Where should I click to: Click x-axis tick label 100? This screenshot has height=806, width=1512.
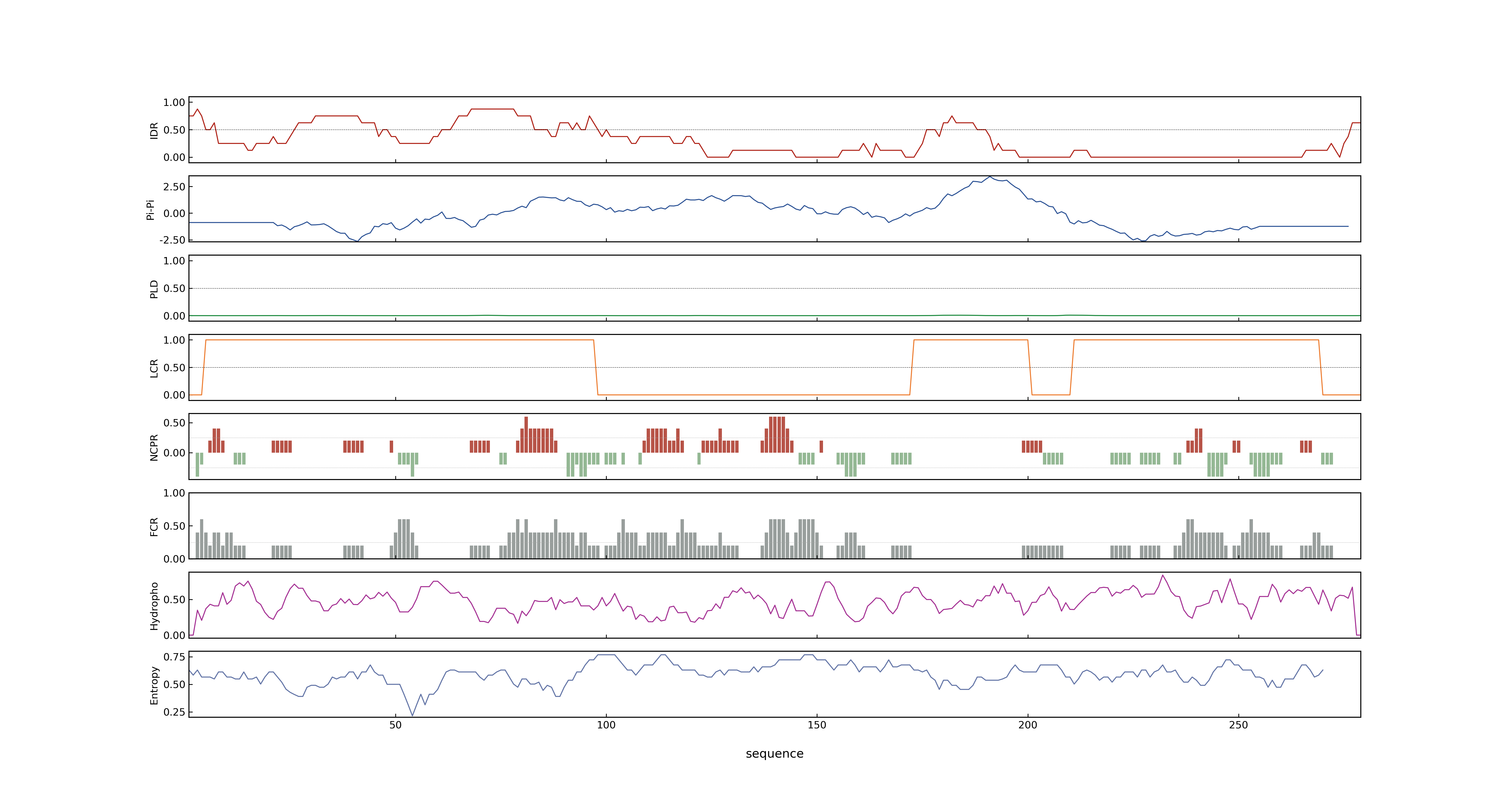[606, 725]
